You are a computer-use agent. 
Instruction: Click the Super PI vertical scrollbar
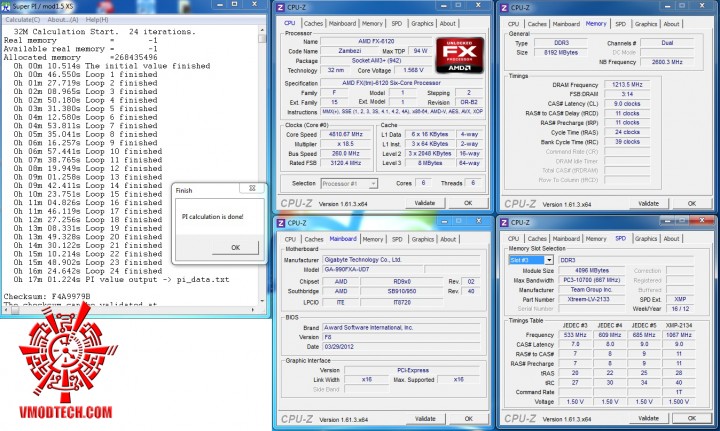262,165
